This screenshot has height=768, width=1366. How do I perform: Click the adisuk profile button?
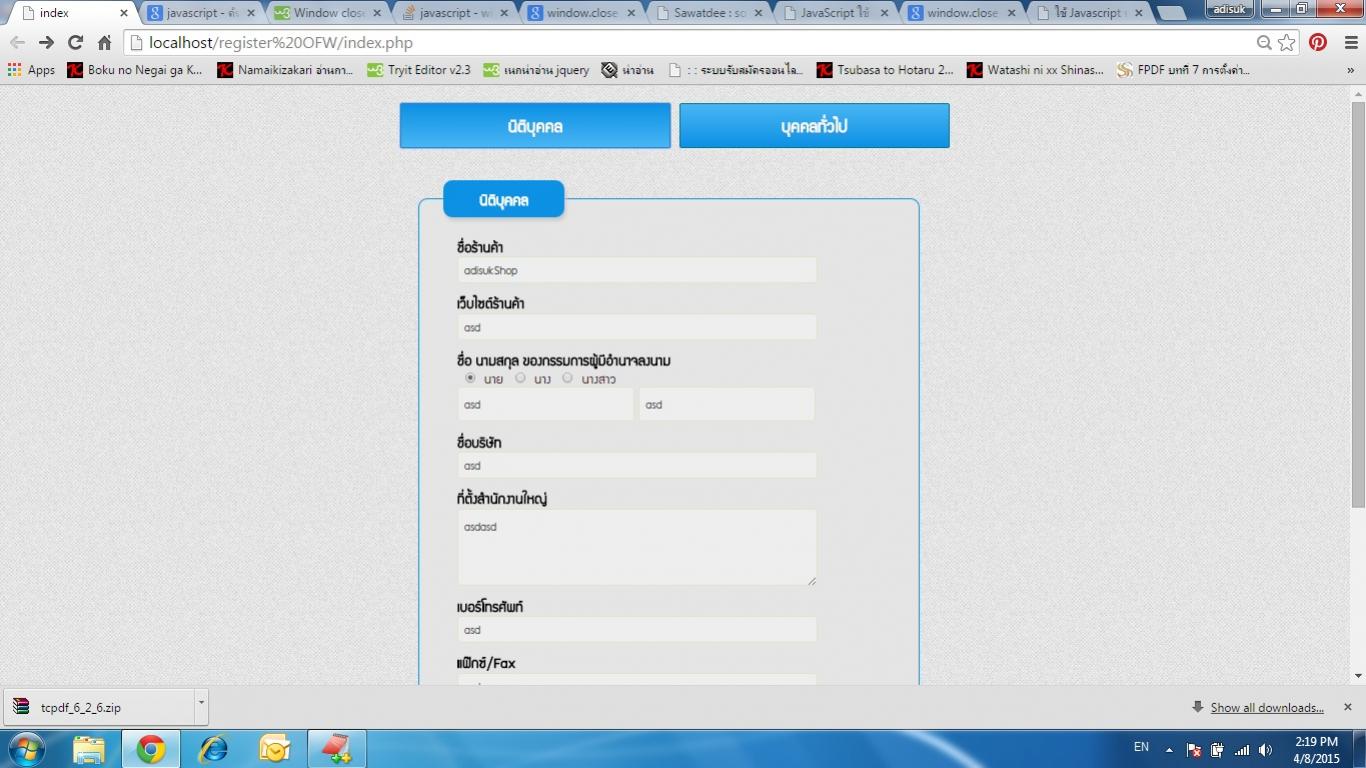point(1229,9)
